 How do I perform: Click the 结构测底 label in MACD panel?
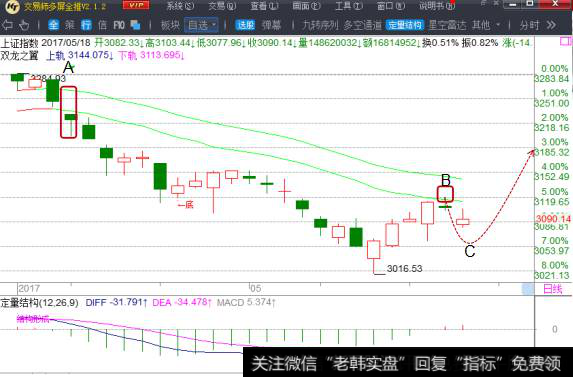click(x=33, y=319)
